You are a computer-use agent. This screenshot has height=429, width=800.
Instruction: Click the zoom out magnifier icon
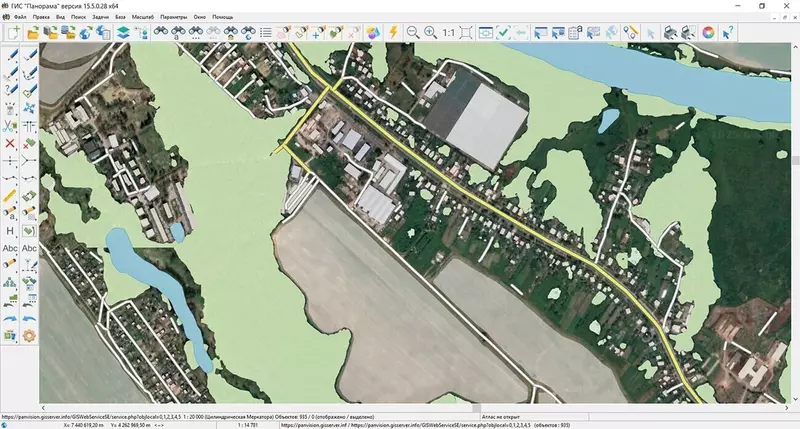[412, 33]
